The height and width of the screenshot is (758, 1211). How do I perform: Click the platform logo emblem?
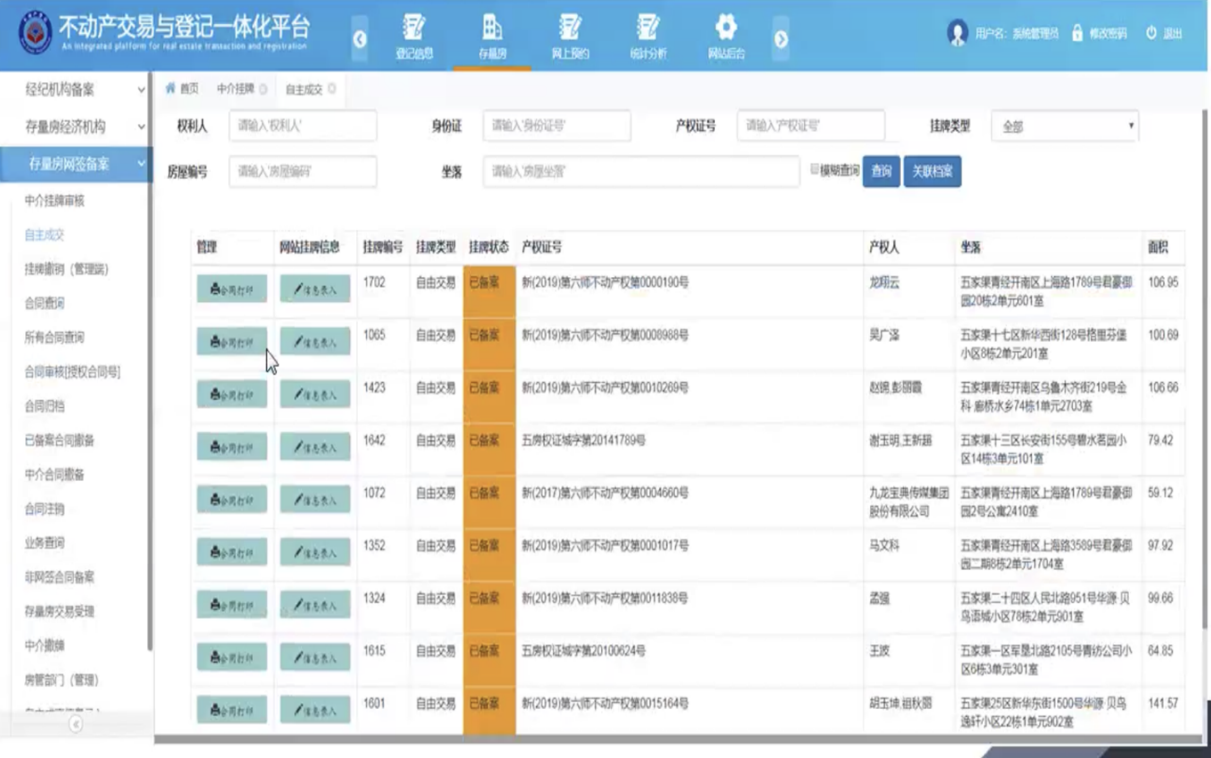pos(35,33)
